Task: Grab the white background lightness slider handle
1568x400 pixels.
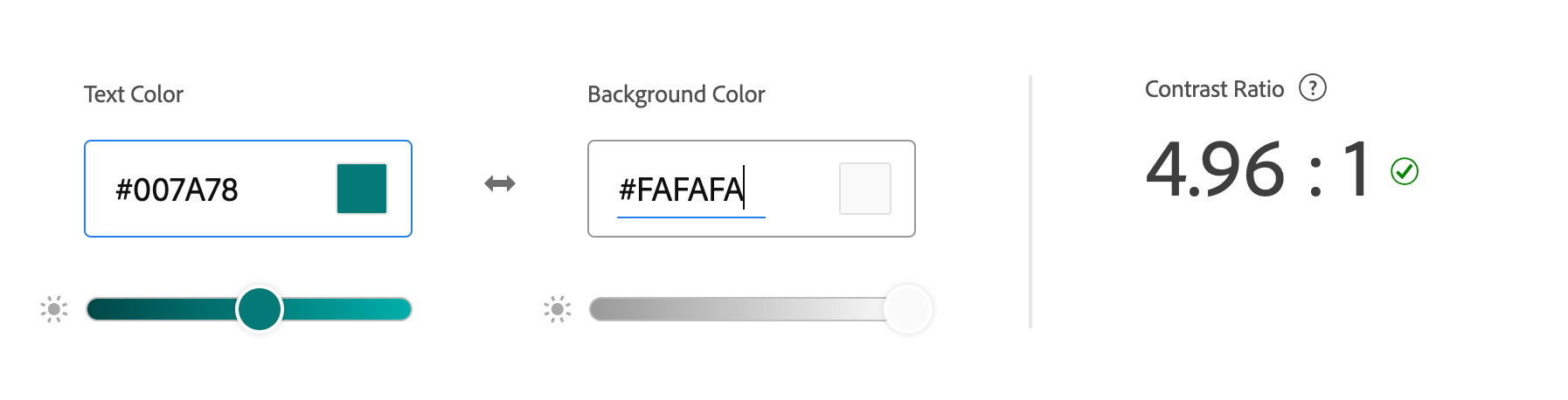Action: pos(908,309)
